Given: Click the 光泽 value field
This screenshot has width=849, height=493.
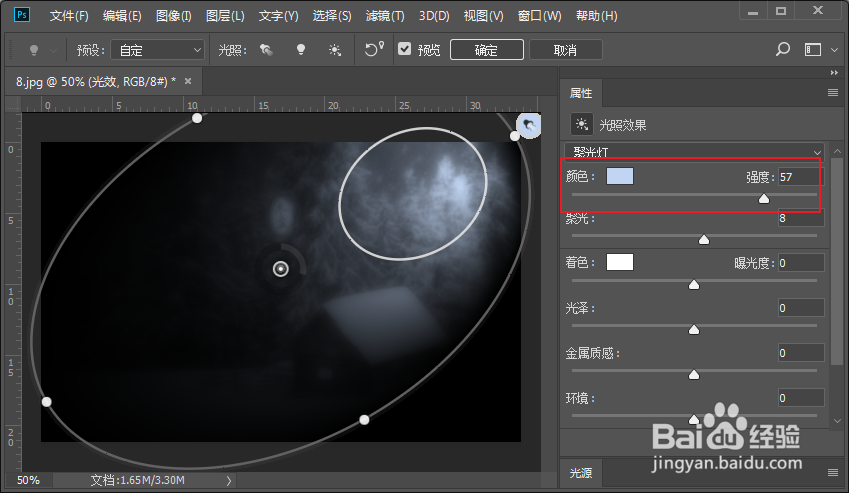Looking at the screenshot, I should (801, 308).
